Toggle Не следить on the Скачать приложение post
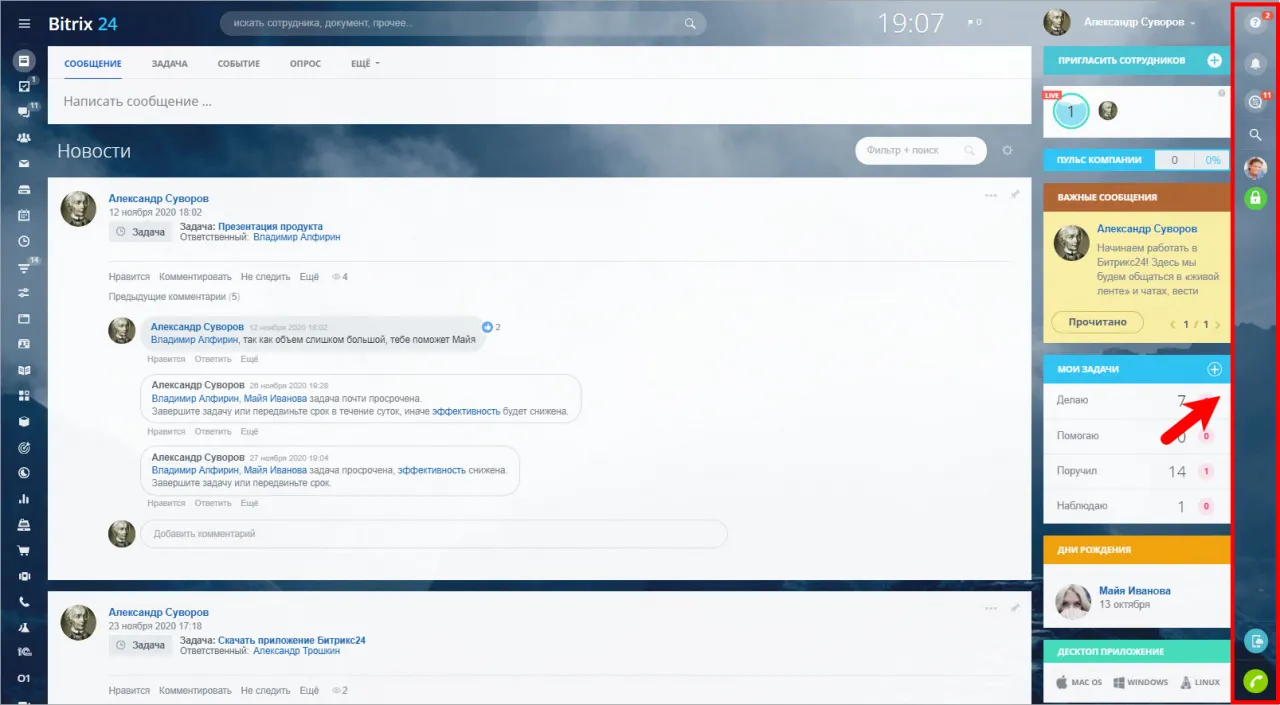Image resolution: width=1280 pixels, height=705 pixels. [265, 691]
